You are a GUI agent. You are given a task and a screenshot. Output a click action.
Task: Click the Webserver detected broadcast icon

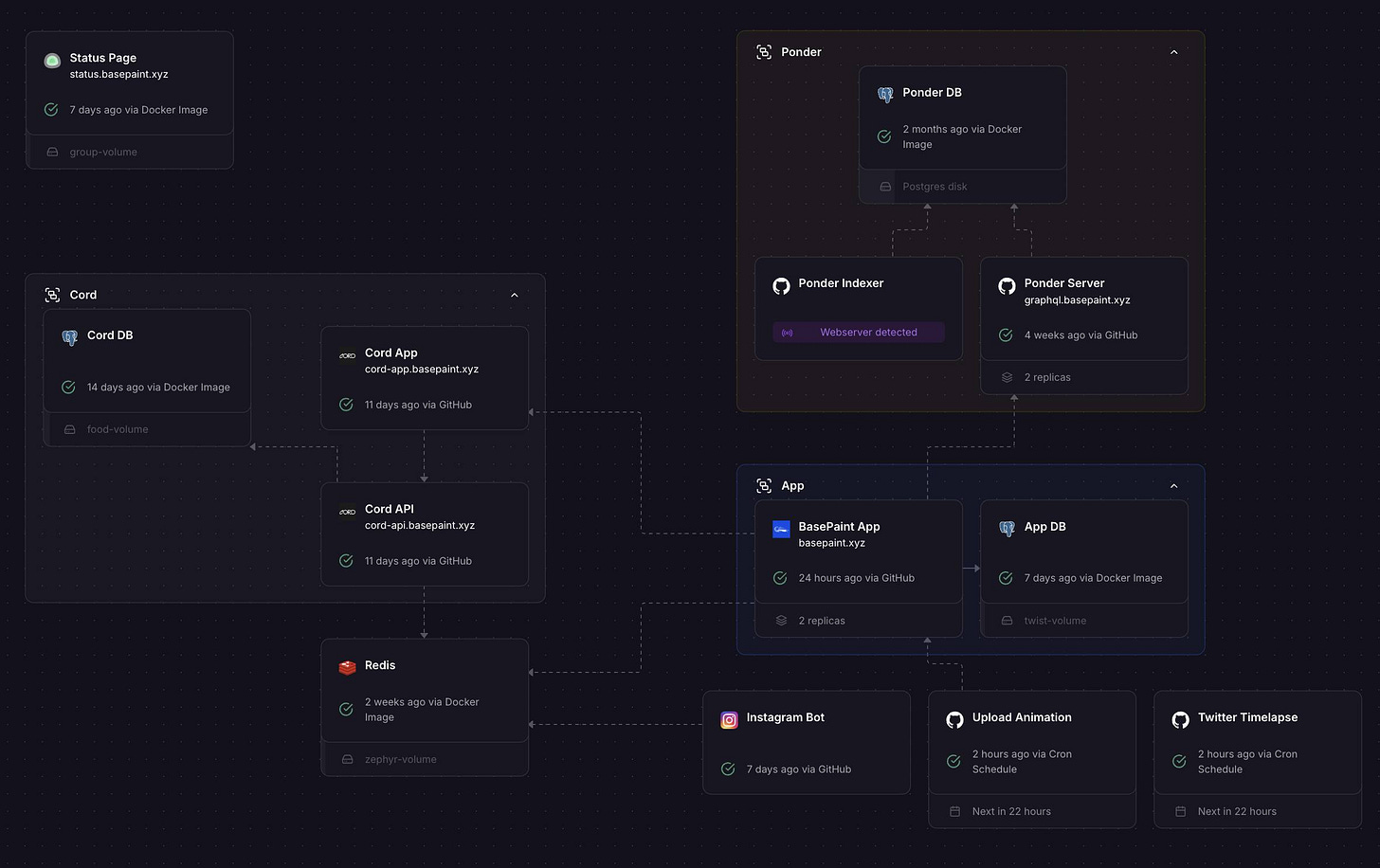(787, 333)
